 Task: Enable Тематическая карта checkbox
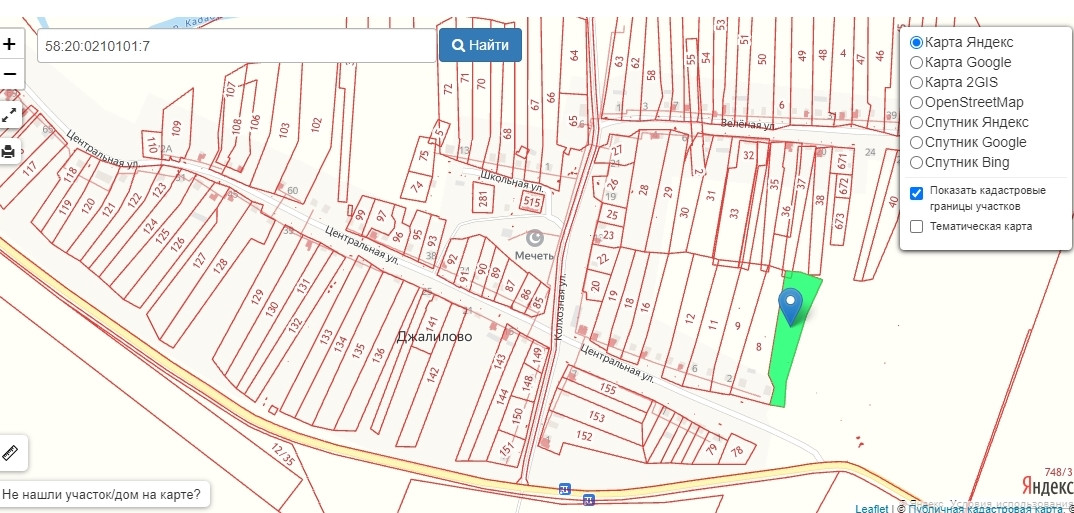(916, 227)
